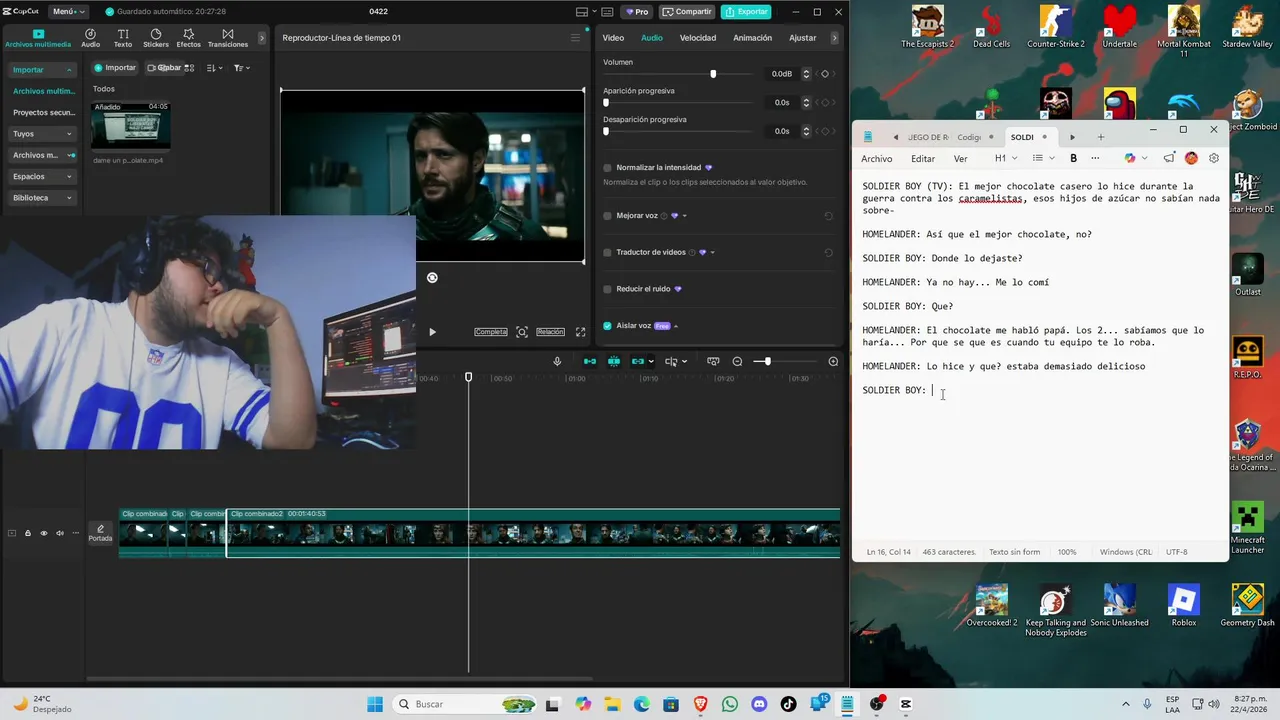
Task: Open Discord from the taskbar
Action: click(759, 704)
